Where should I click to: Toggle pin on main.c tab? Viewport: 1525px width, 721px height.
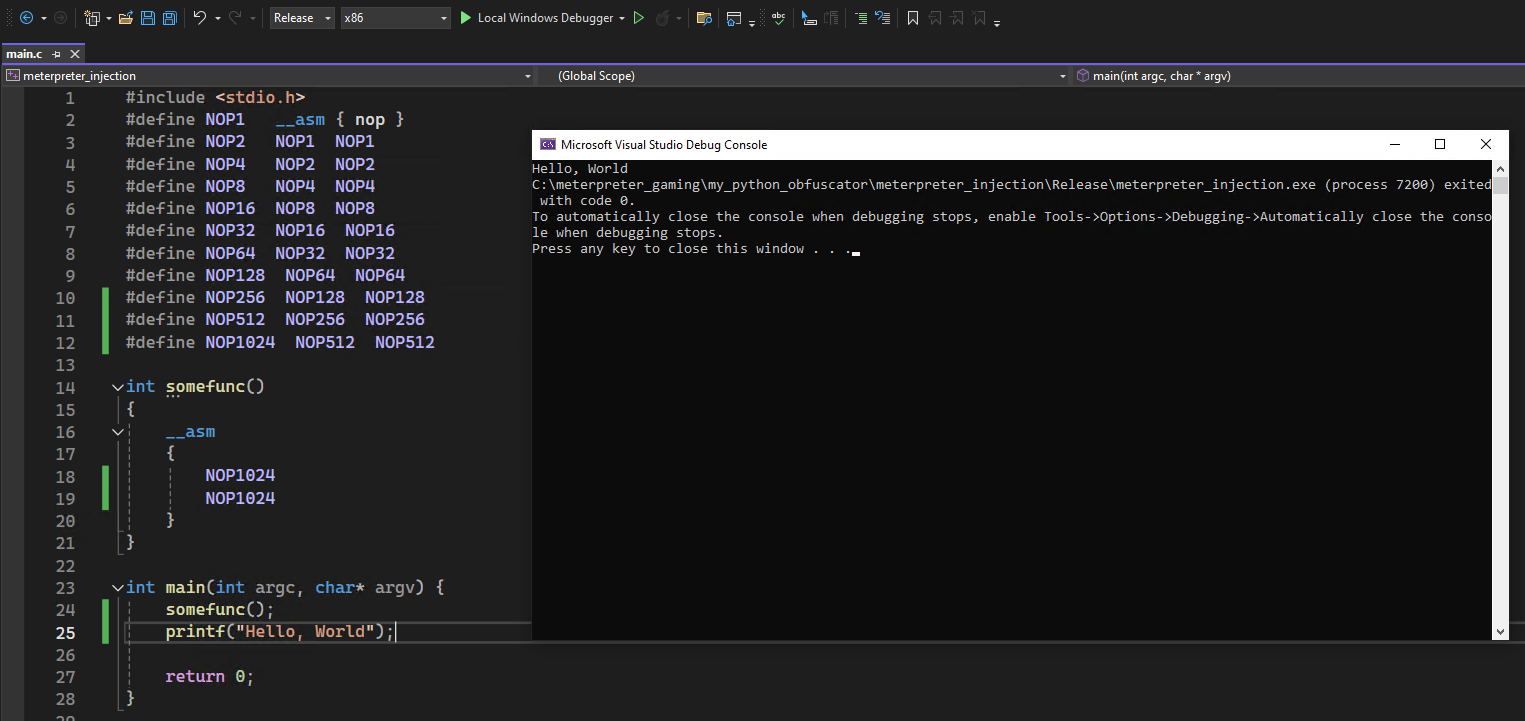point(57,54)
